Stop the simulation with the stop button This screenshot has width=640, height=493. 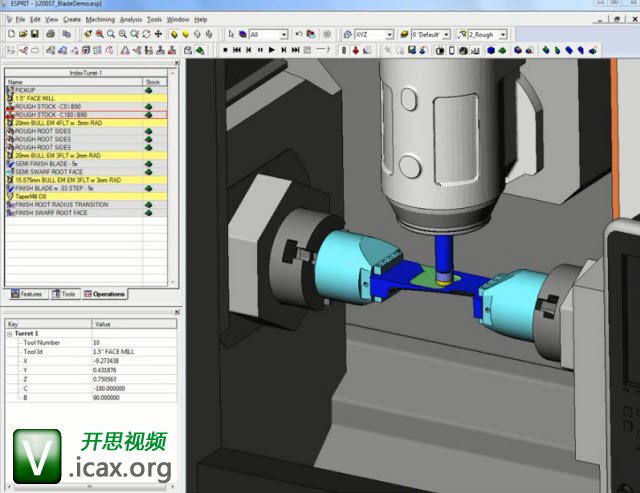(225, 50)
